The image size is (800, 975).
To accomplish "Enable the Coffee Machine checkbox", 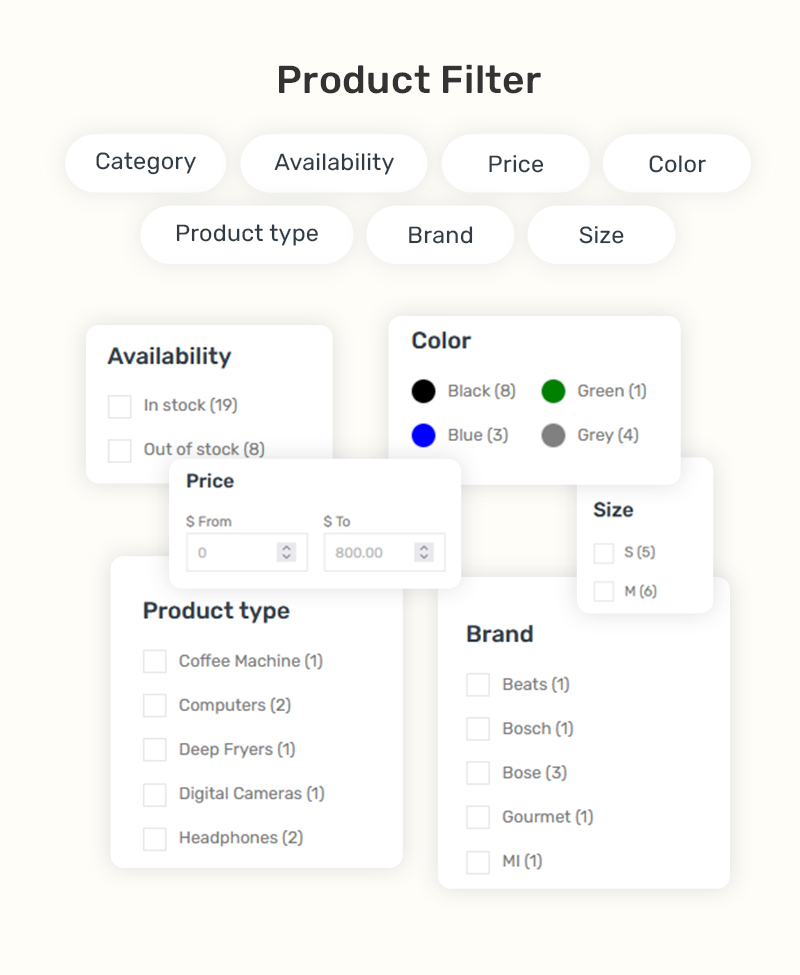I will pyautogui.click(x=155, y=662).
